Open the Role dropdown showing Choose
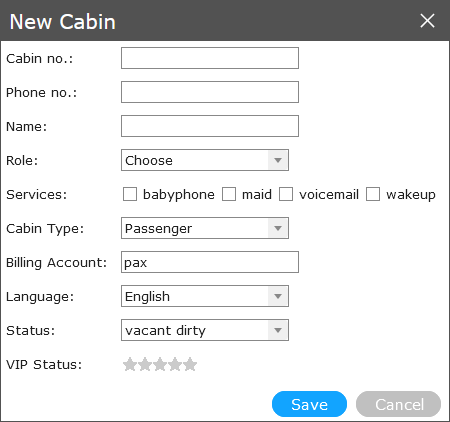450x422 pixels. 205,160
